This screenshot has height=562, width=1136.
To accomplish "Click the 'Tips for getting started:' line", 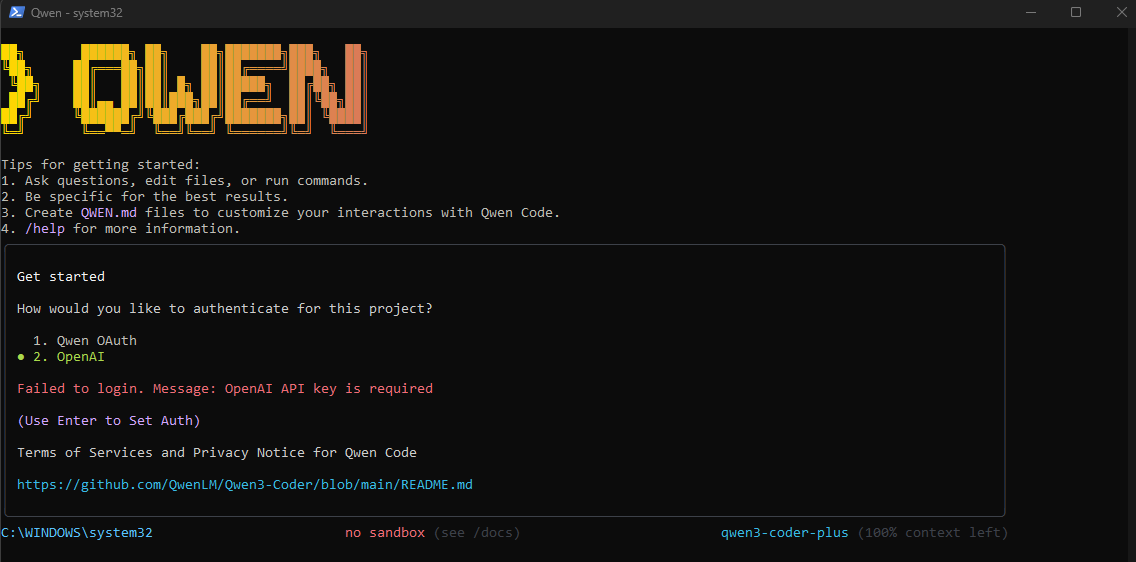I will 100,165.
